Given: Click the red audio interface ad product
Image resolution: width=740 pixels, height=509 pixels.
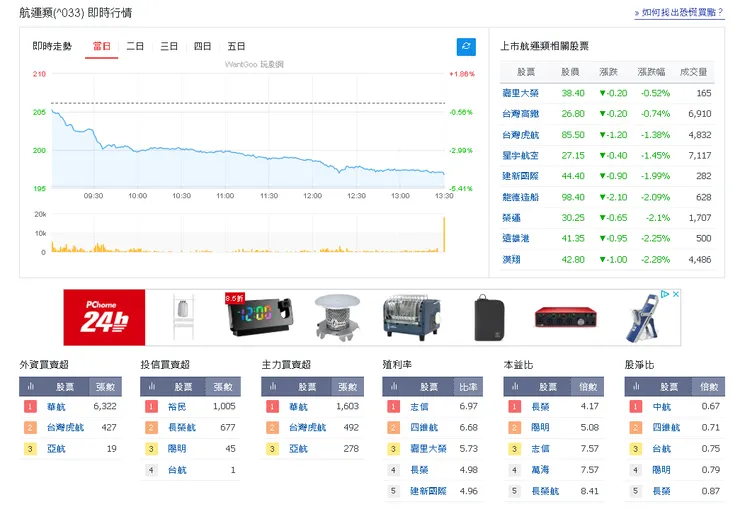Looking at the screenshot, I should pos(565,317).
